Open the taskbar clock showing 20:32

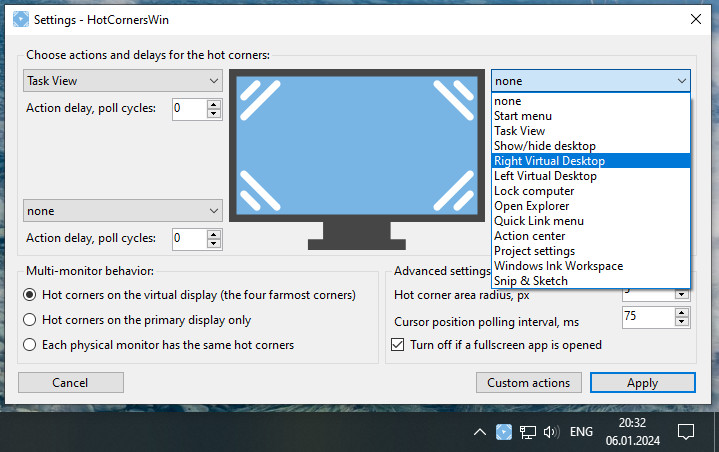[632, 431]
